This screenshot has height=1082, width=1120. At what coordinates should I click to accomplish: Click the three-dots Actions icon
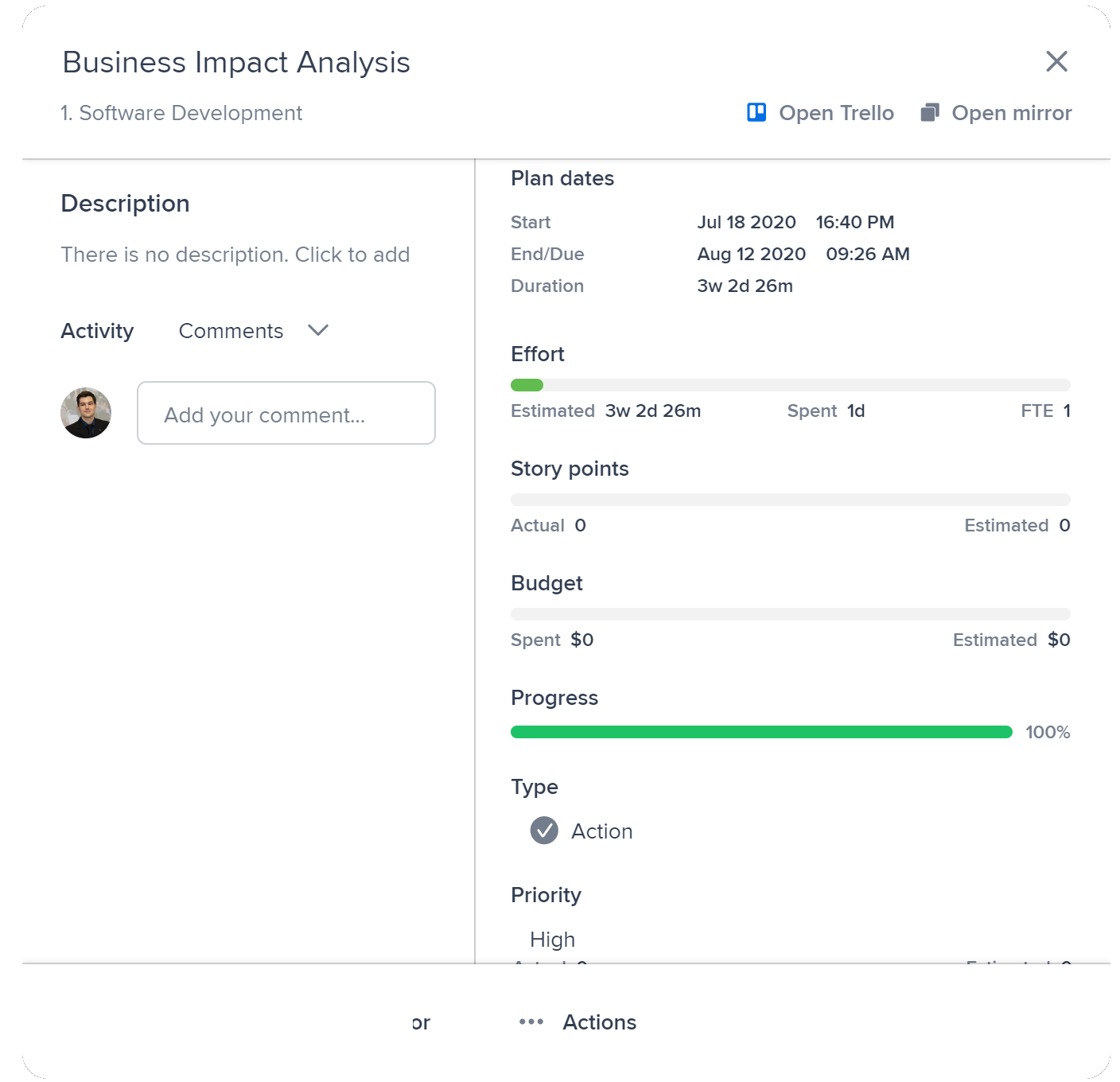[x=531, y=1022]
